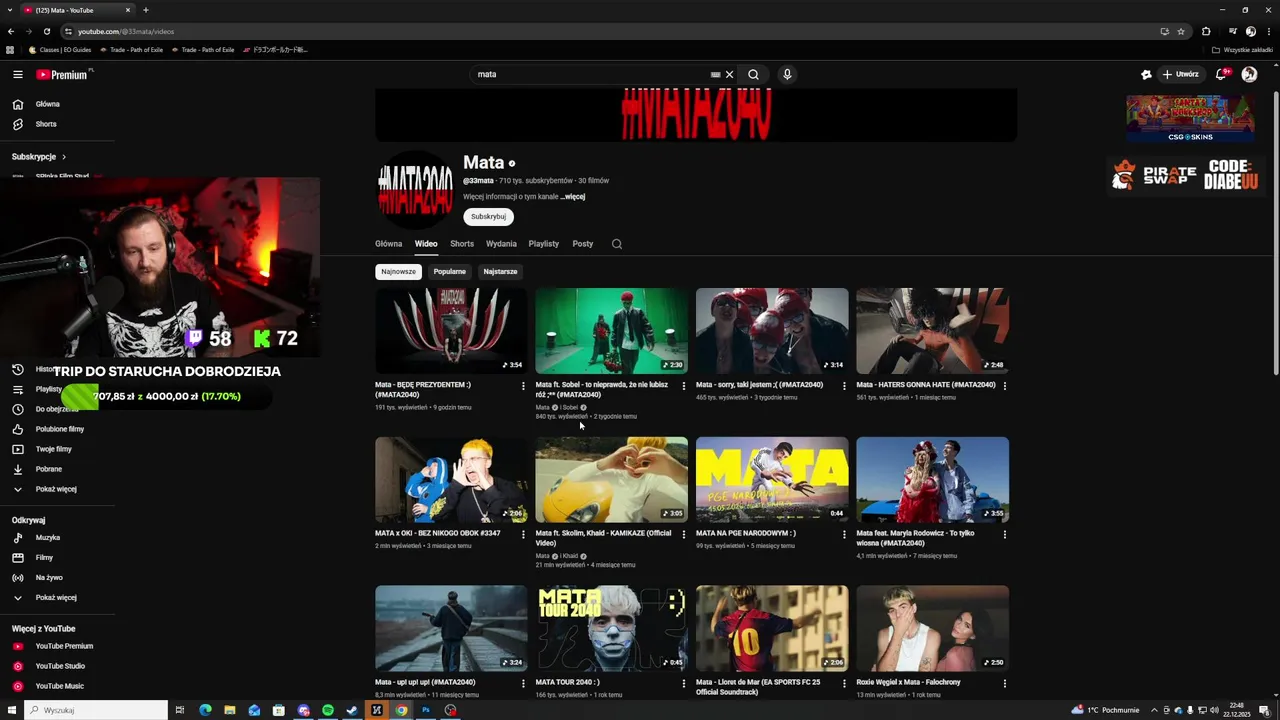This screenshot has height=720, width=1280.
Task: Click the YouTube Premium logo
Action: coord(62,74)
